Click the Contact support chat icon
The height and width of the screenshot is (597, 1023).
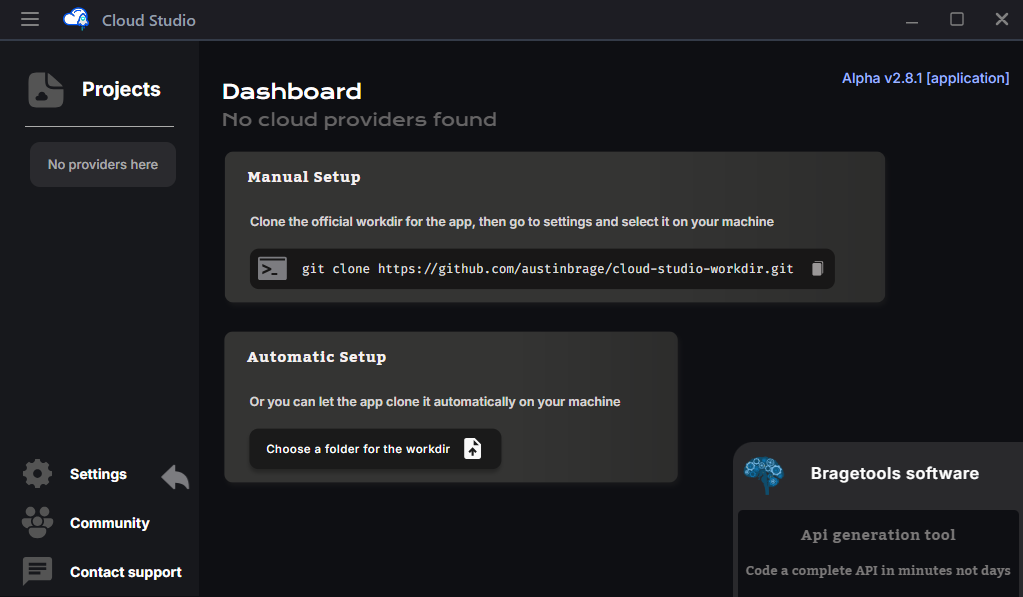[37, 572]
